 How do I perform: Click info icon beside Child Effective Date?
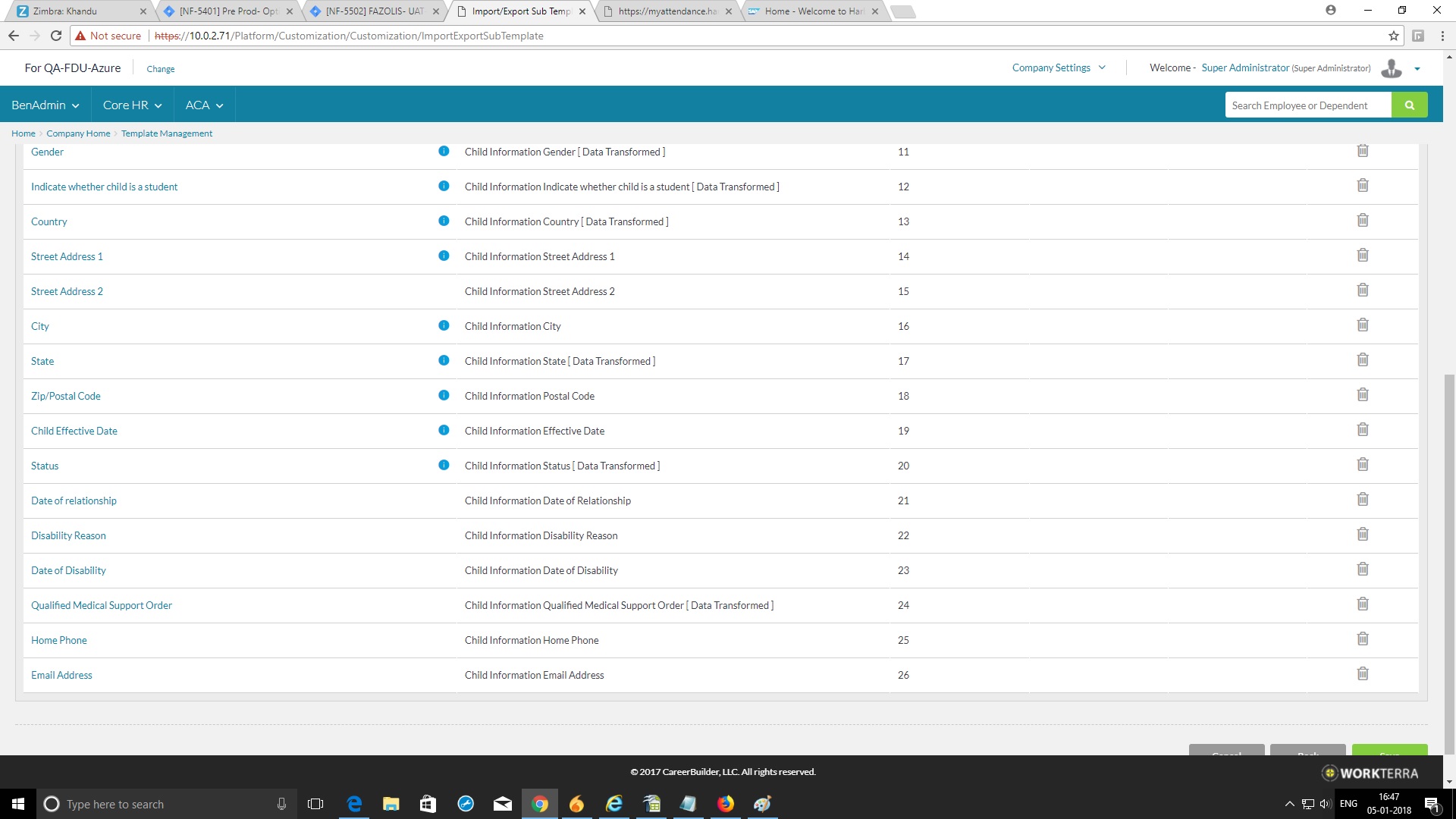444,430
